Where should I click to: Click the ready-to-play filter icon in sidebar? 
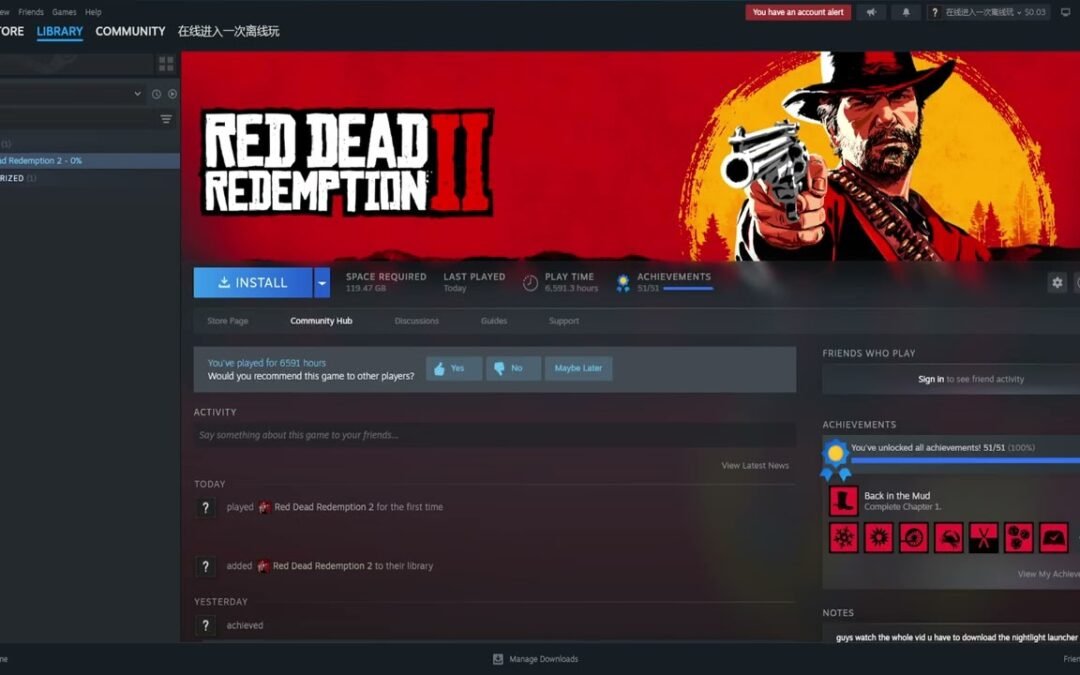(x=172, y=94)
